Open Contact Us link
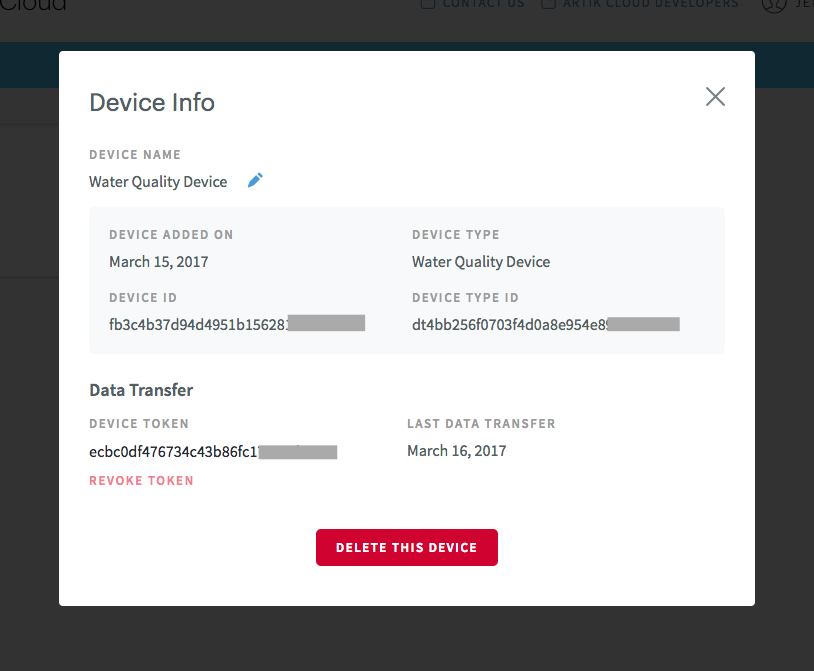Screen dimensions: 814x671 tap(483, 4)
